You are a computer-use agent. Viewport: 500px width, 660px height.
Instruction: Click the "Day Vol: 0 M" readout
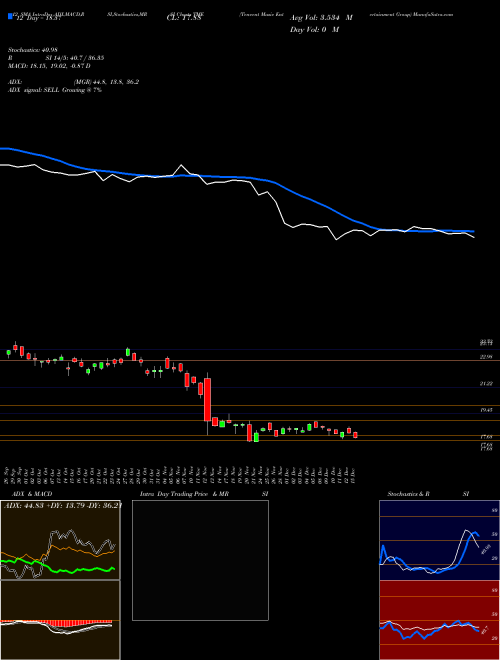(314, 30)
